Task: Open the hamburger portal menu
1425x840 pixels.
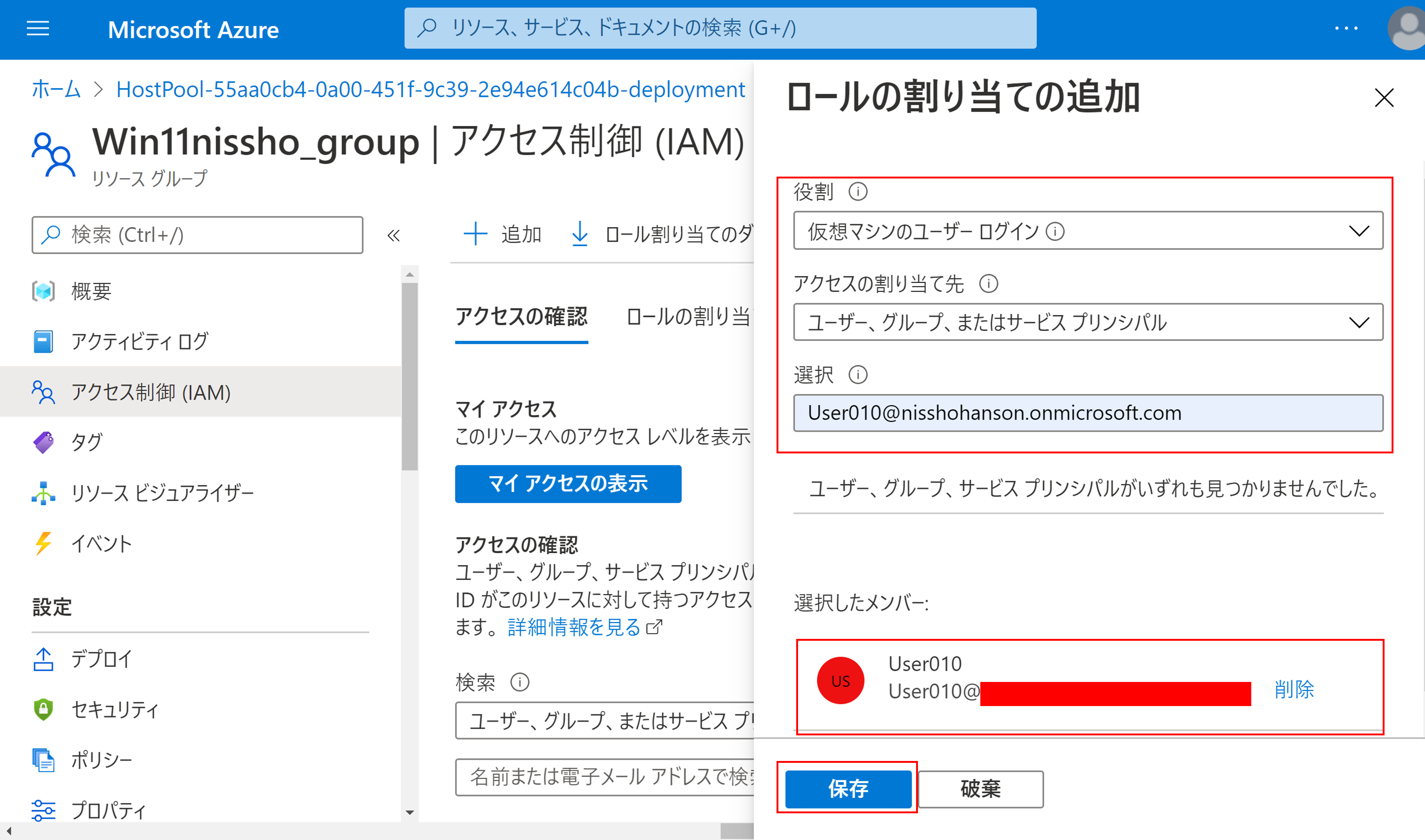Action: pyautogui.click(x=38, y=28)
